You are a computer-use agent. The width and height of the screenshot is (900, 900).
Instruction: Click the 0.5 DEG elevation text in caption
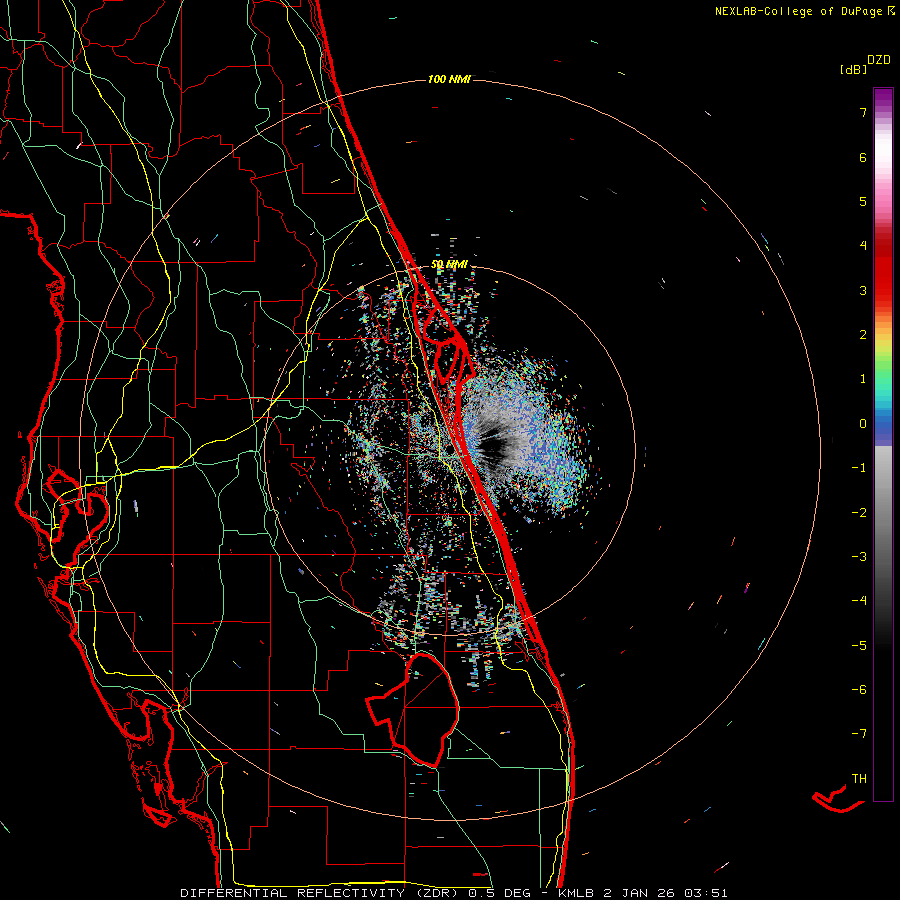point(499,893)
